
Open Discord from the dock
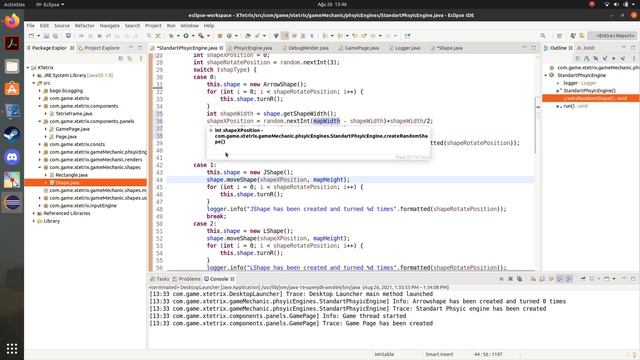click(x=12, y=157)
